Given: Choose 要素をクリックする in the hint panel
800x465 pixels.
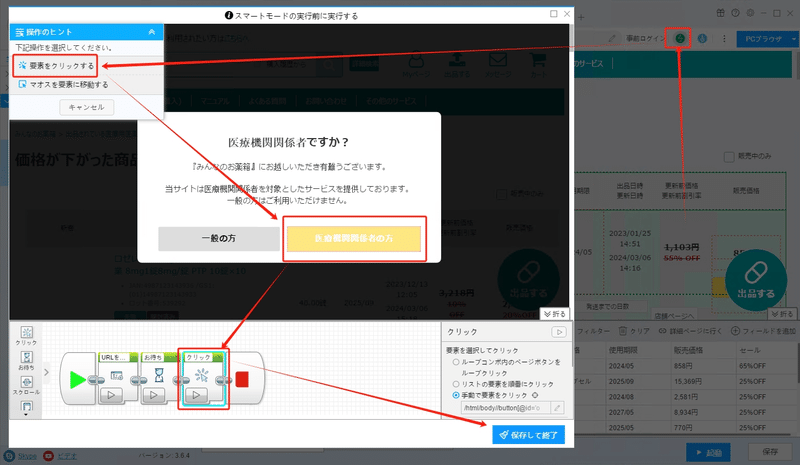Looking at the screenshot, I should 55,66.
